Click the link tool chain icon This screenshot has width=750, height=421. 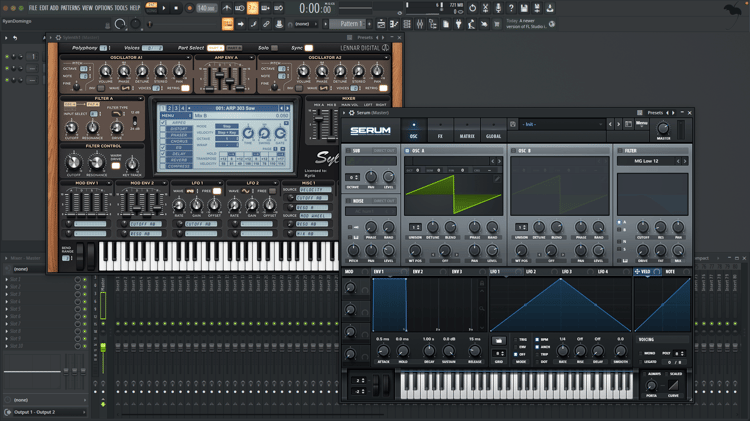tap(266, 24)
